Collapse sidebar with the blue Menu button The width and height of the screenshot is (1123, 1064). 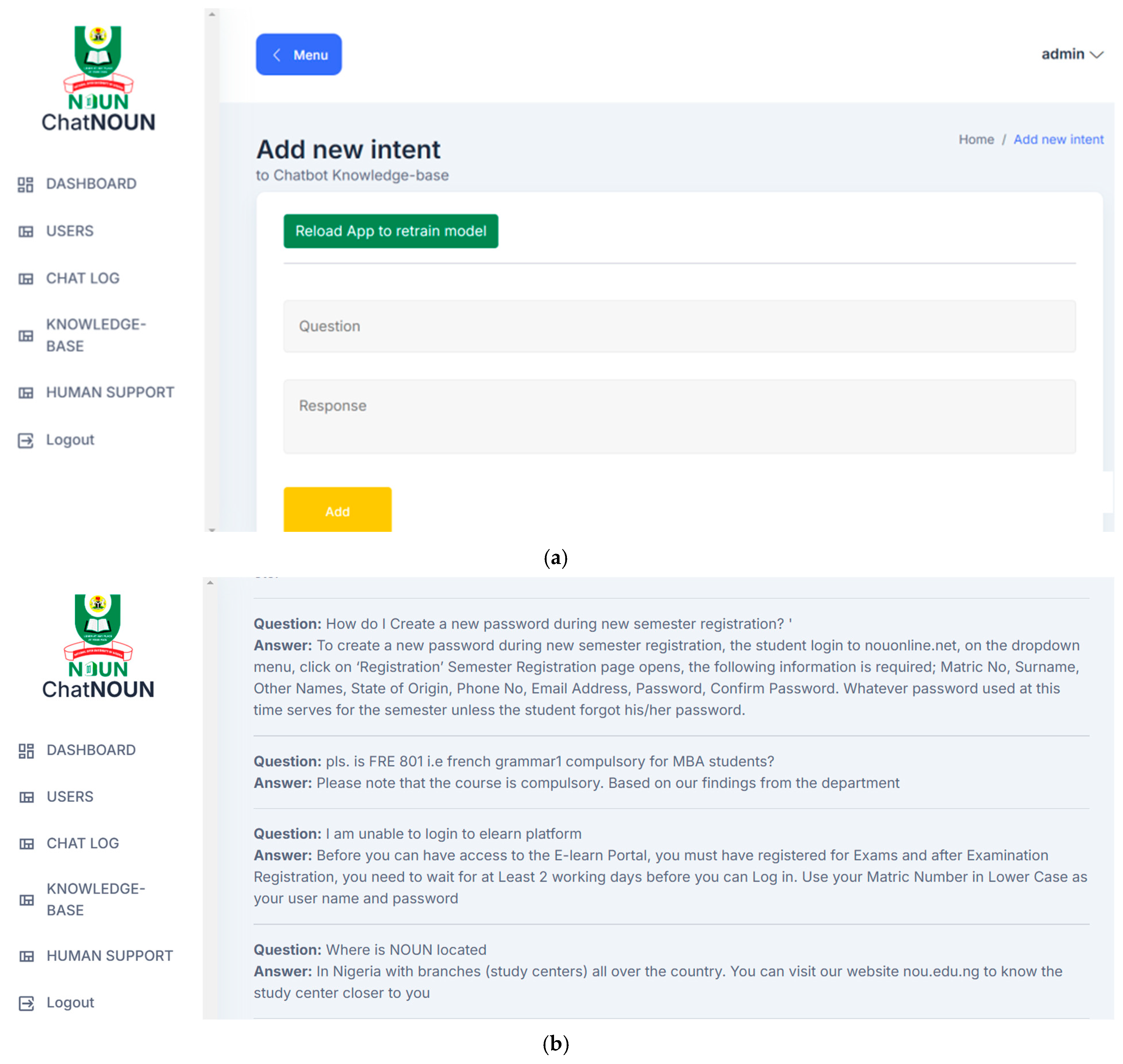coord(298,55)
